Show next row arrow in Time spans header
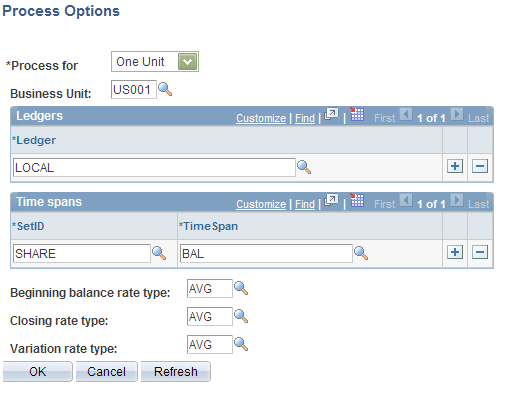Screen dimensions: 509x394 tap(457, 200)
